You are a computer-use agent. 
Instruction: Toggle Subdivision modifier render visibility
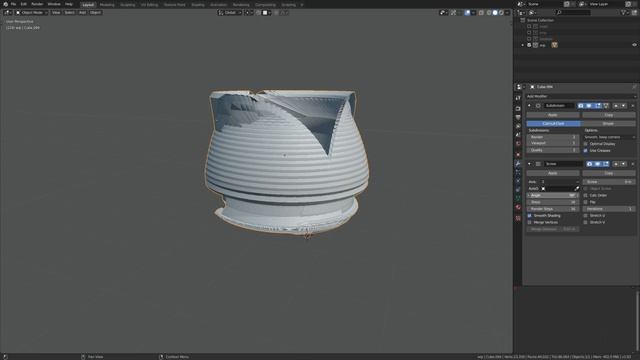(580, 106)
